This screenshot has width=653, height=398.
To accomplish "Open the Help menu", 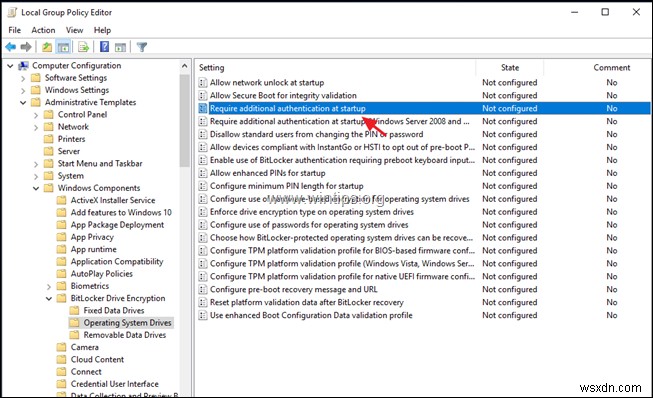I will (x=102, y=30).
